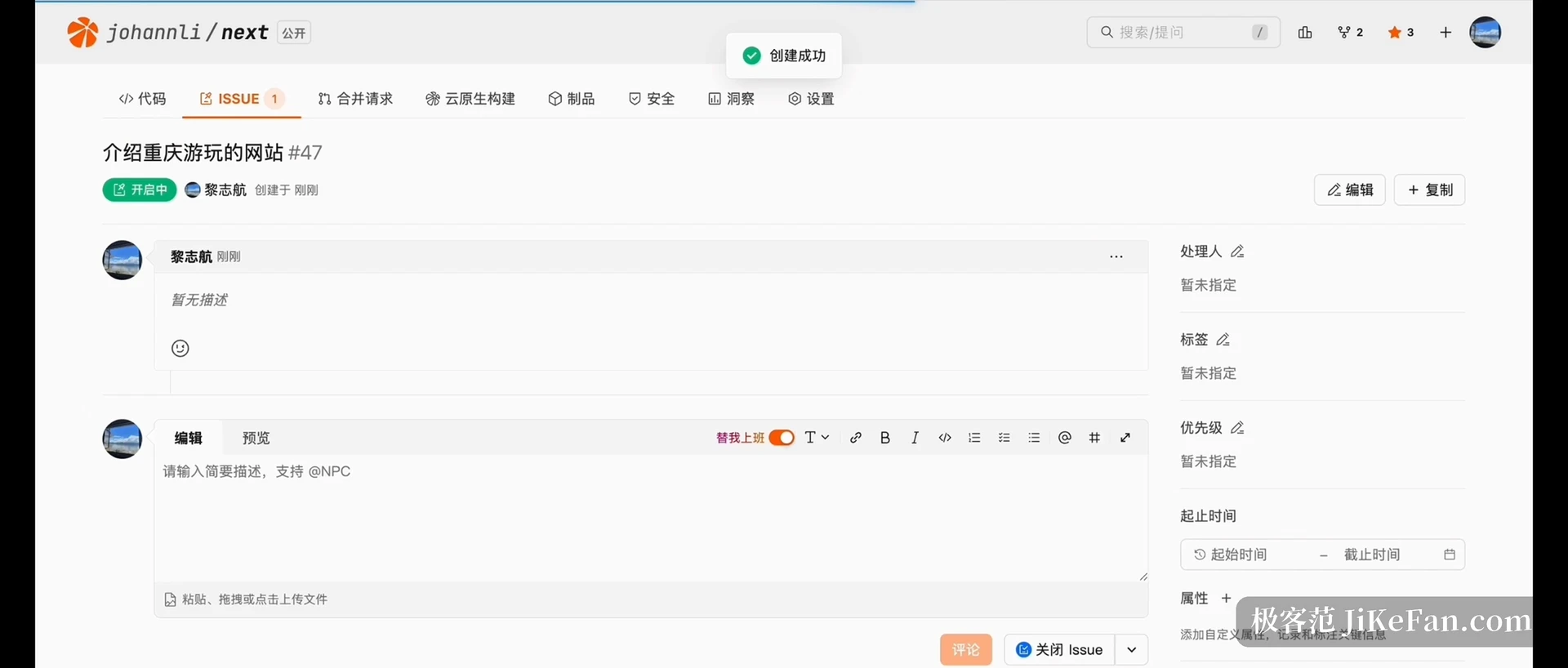Submit with the 评论 button
Screen dimensions: 1568x668
coord(966,650)
